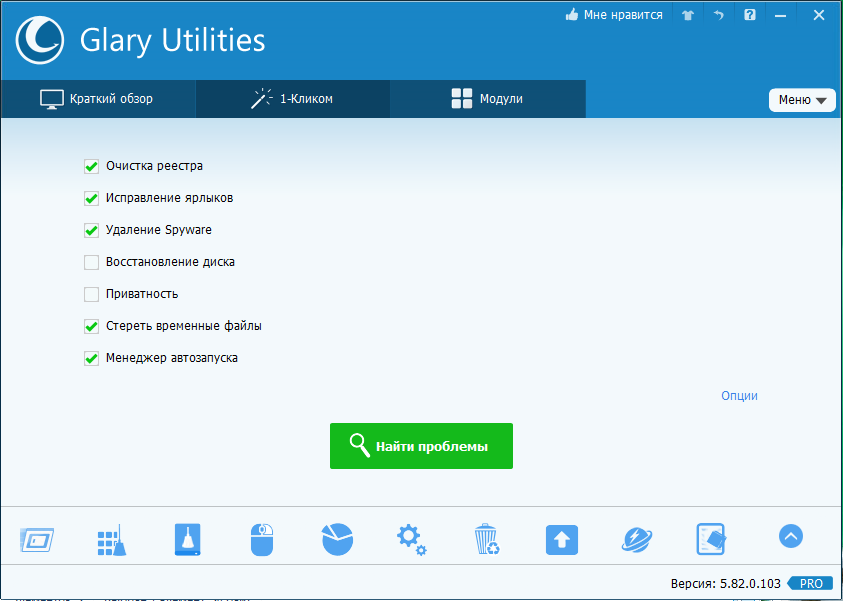Open the Меню dropdown
Viewport: 843px width, 601px height.
tap(802, 100)
